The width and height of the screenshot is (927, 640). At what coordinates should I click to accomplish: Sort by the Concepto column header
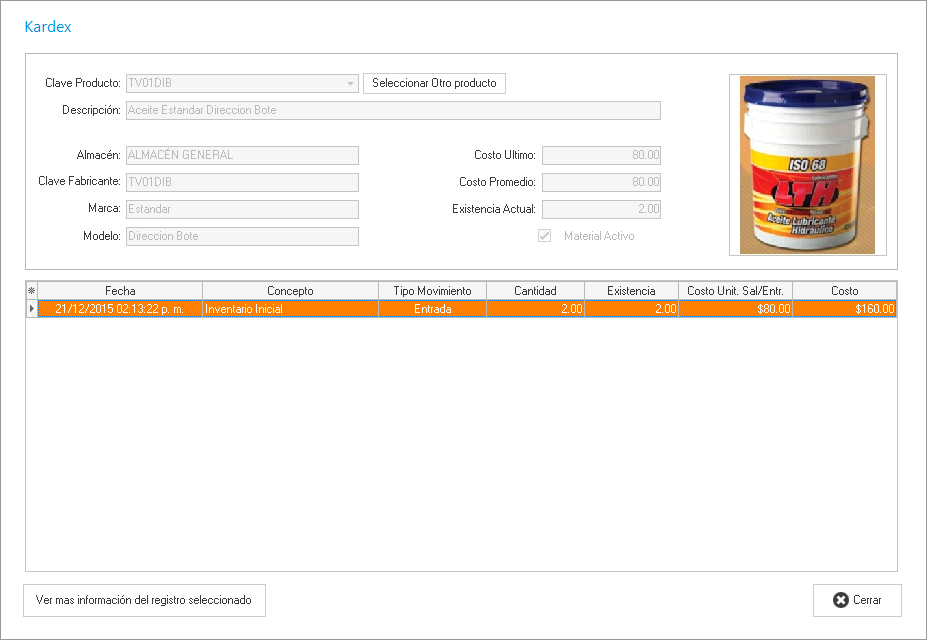pyautogui.click(x=290, y=290)
